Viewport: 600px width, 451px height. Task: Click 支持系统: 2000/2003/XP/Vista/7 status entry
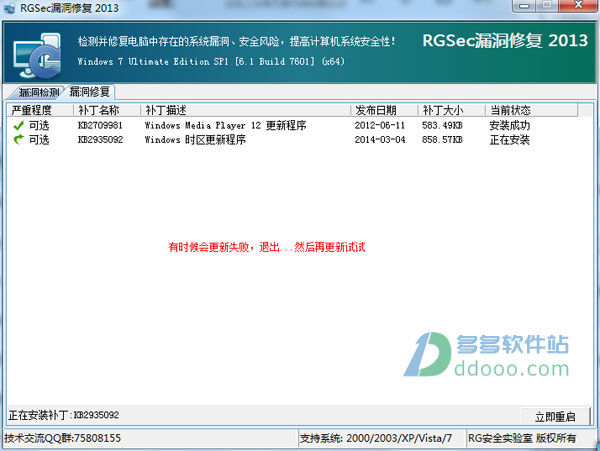376,438
